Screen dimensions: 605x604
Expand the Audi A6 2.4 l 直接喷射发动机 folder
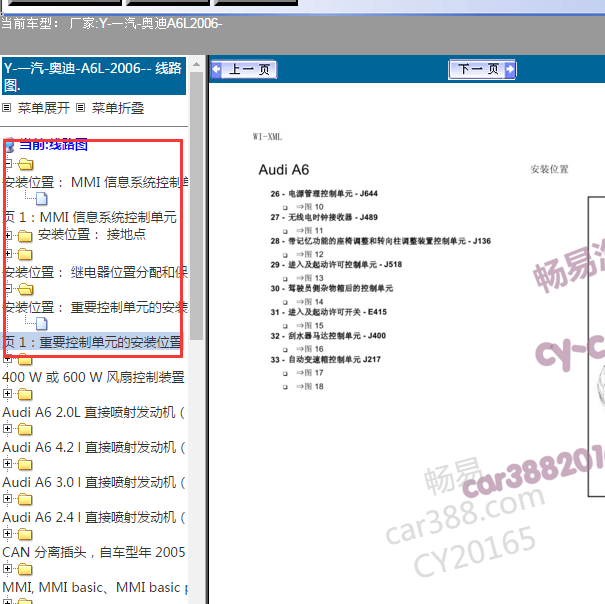pyautogui.click(x=7, y=499)
